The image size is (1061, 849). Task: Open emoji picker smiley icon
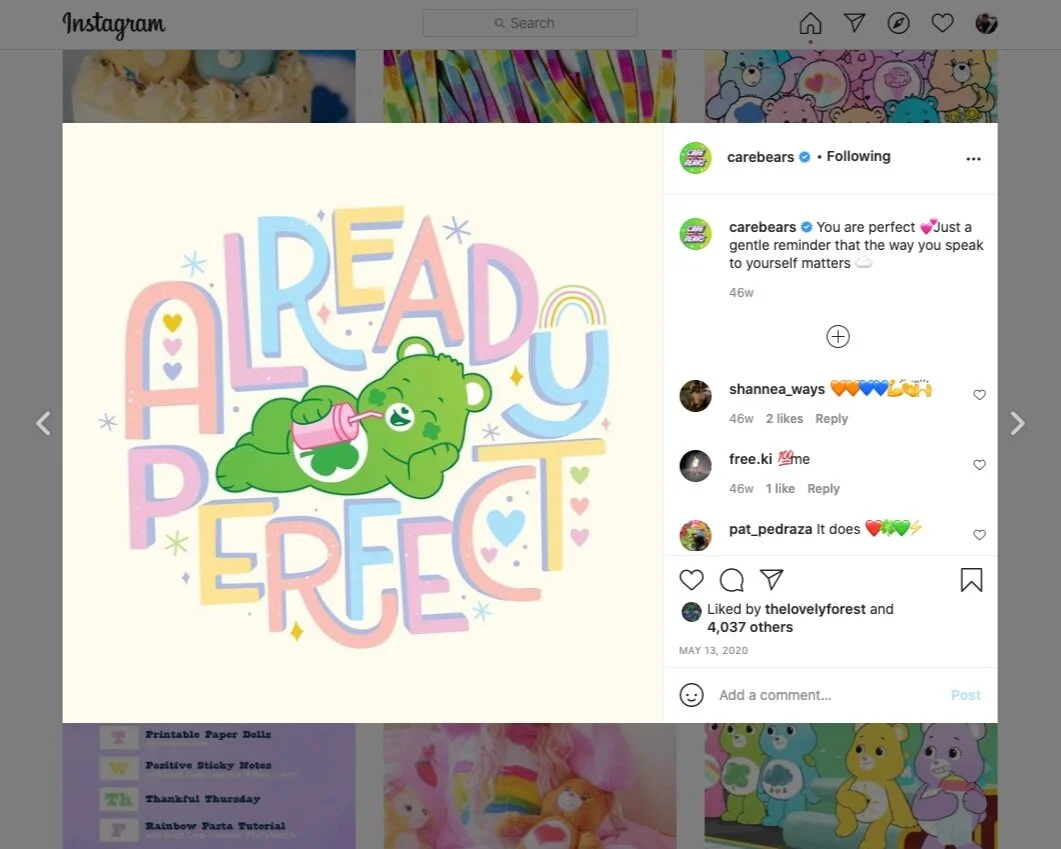point(692,695)
